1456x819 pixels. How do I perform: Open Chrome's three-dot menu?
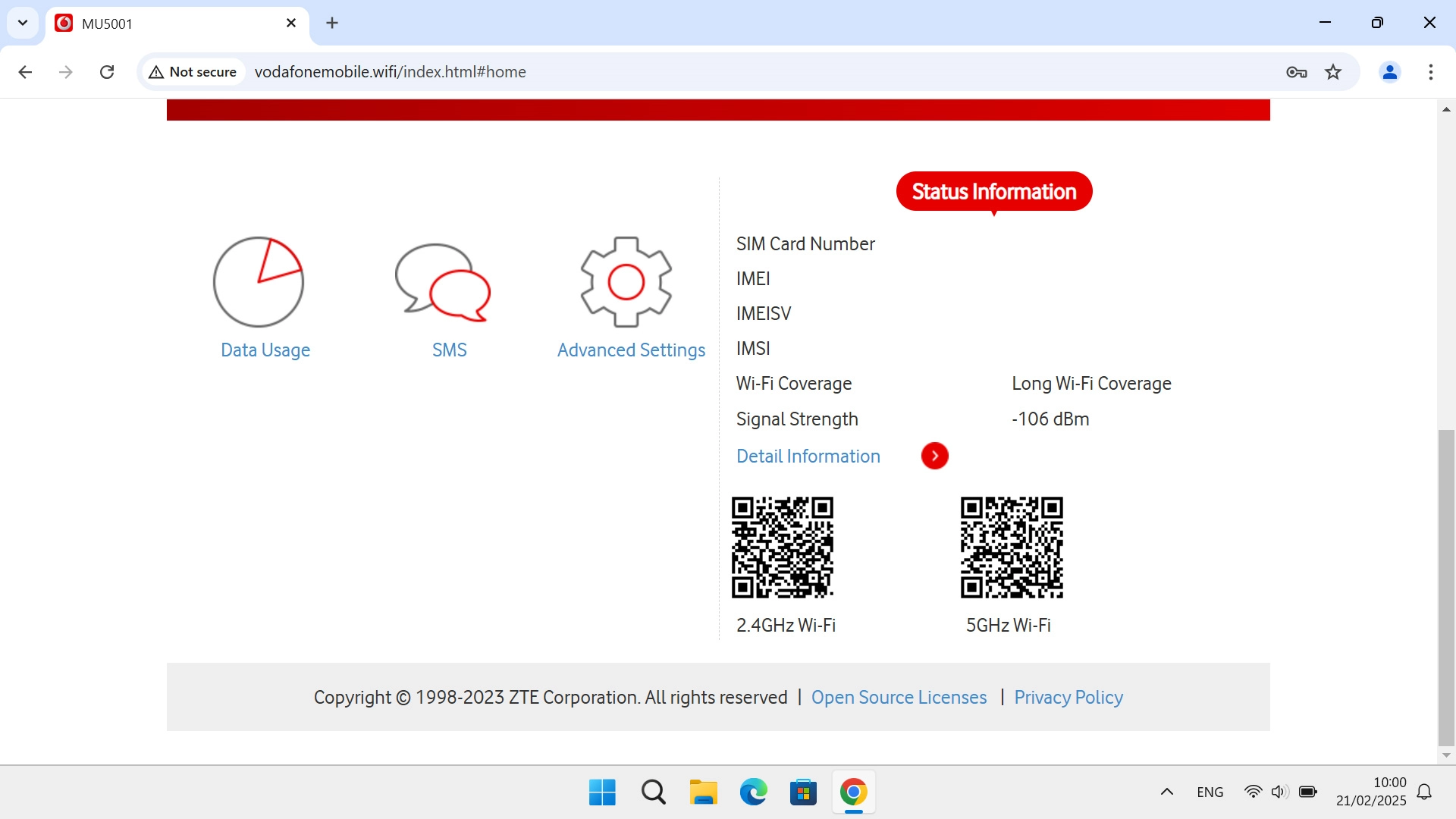(1431, 72)
